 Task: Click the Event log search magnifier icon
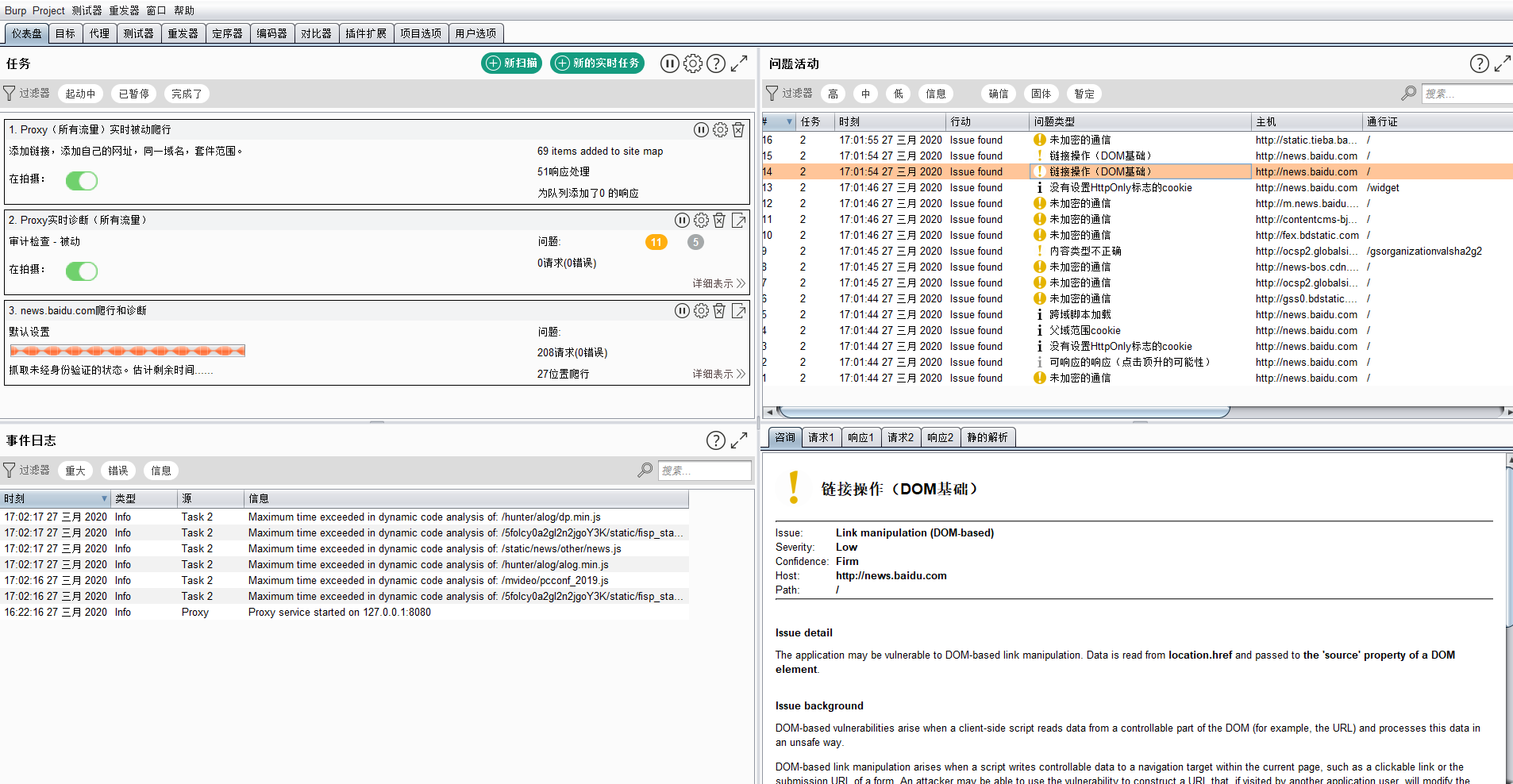[x=645, y=471]
